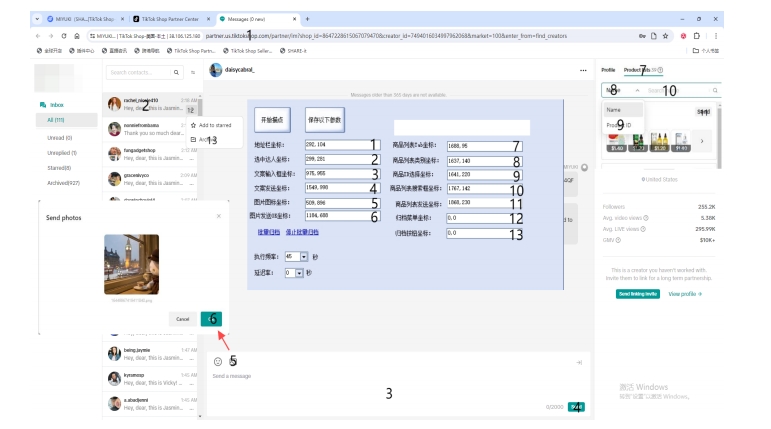Click the 停止批量归档 link
This screenshot has height=429, width=771.
point(302,232)
